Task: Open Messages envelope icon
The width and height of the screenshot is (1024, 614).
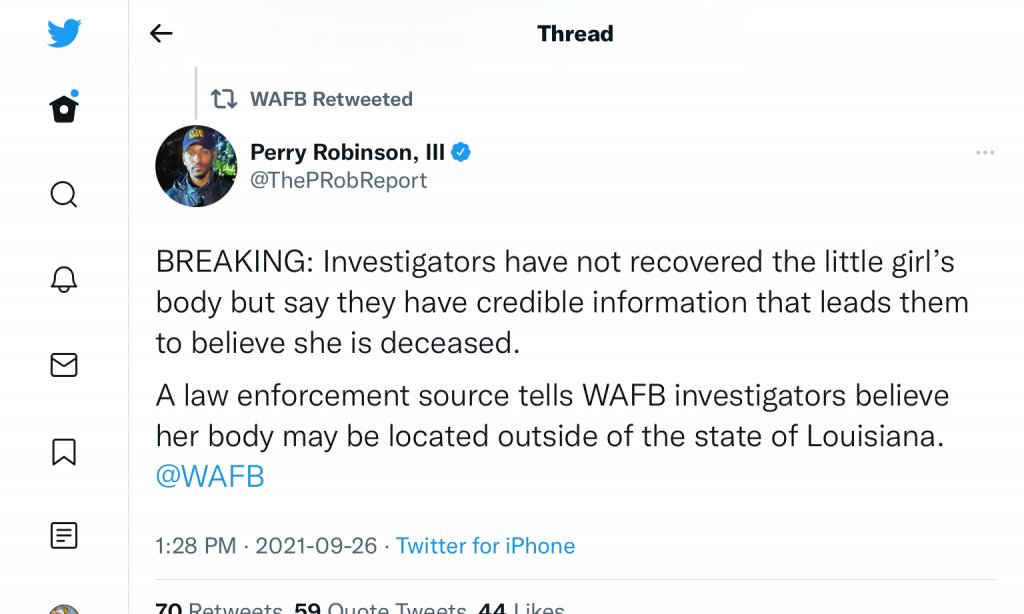Action: (64, 366)
